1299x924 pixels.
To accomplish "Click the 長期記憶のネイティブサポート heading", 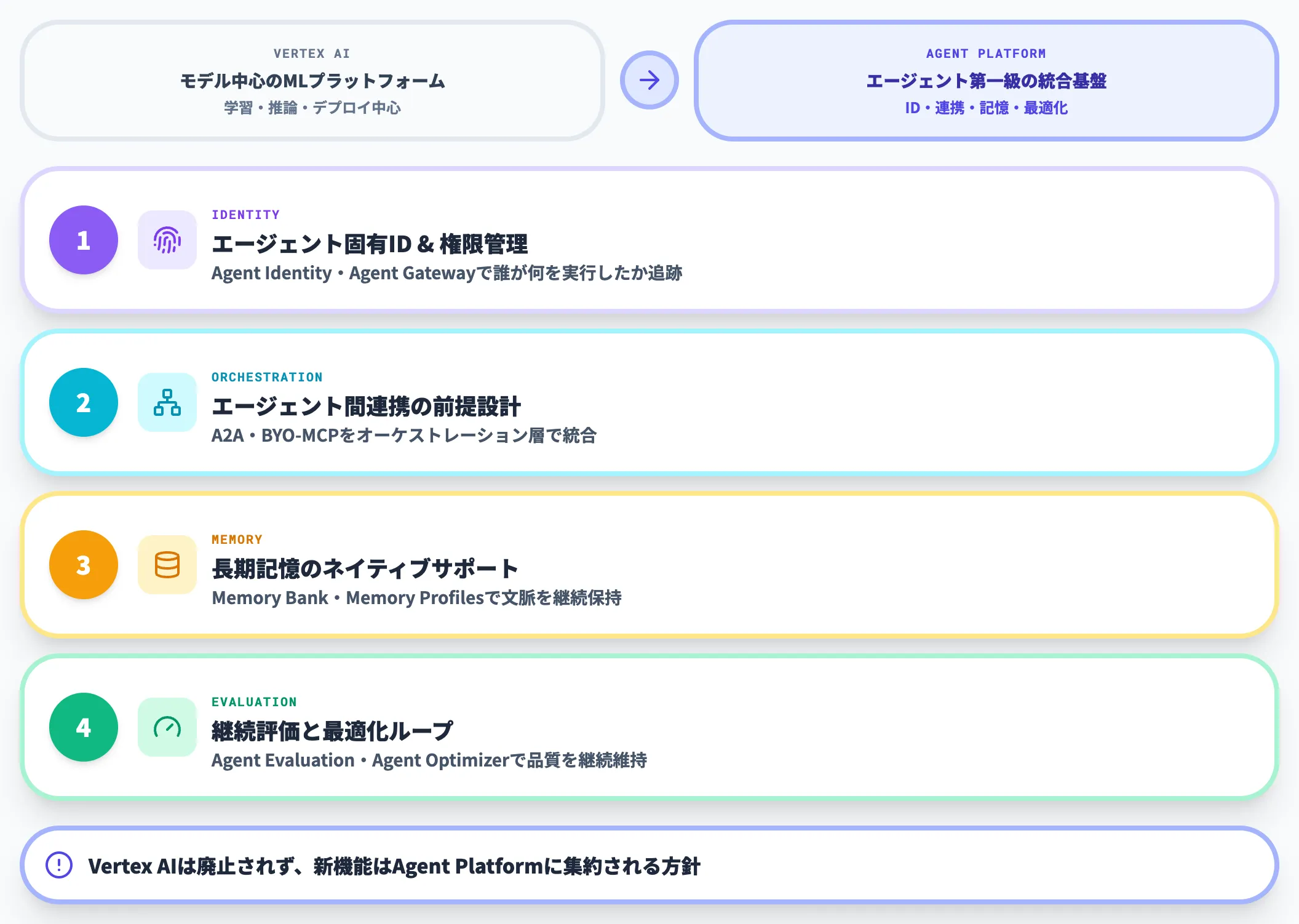I will coord(365,569).
